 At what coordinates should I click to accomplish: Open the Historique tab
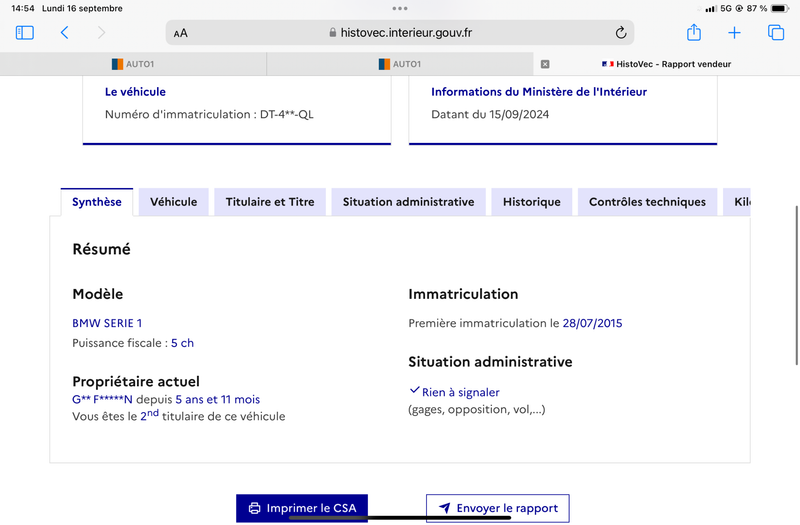click(x=532, y=202)
